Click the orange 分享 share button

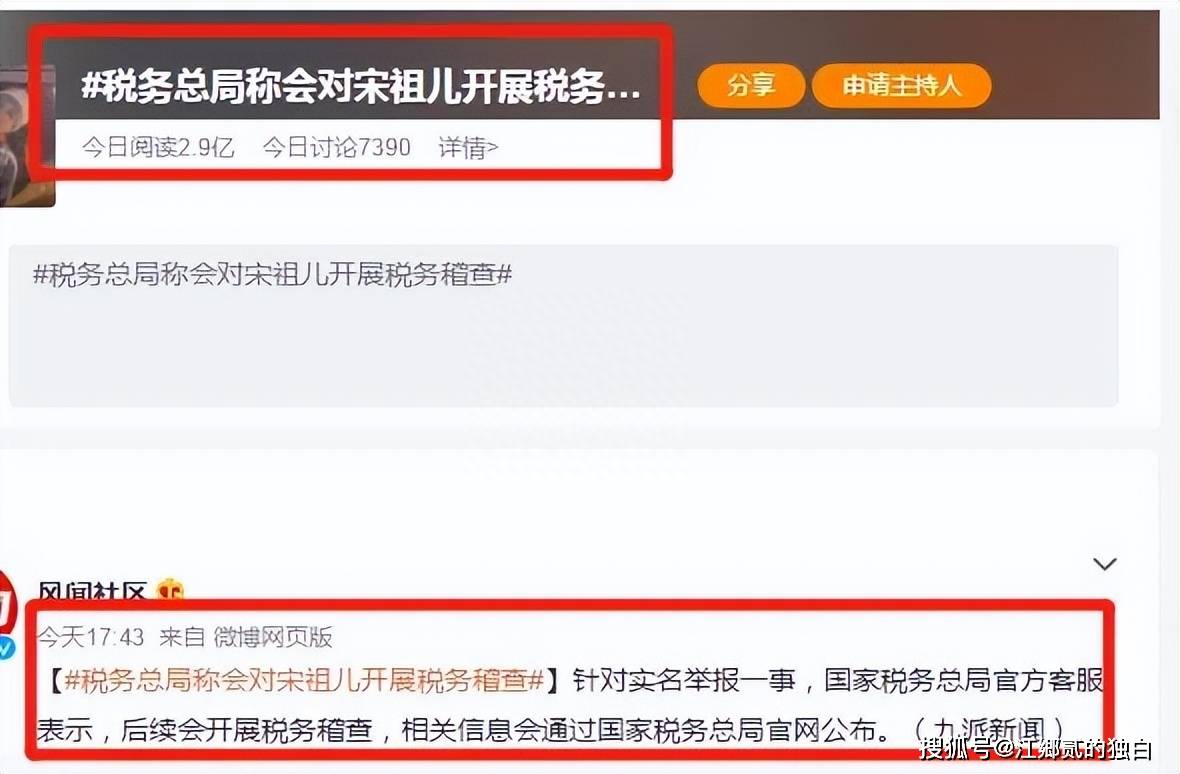(751, 86)
